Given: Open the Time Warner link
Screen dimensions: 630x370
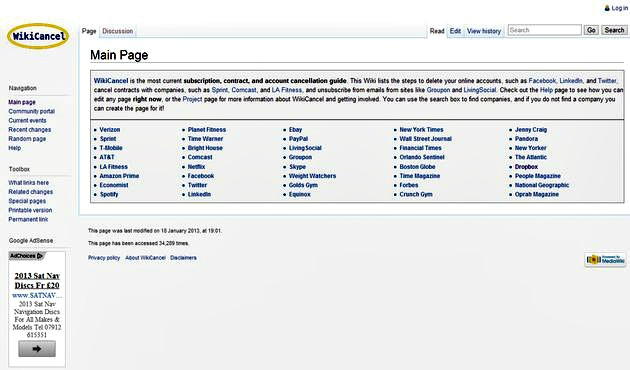Looking at the screenshot, I should point(205,139).
